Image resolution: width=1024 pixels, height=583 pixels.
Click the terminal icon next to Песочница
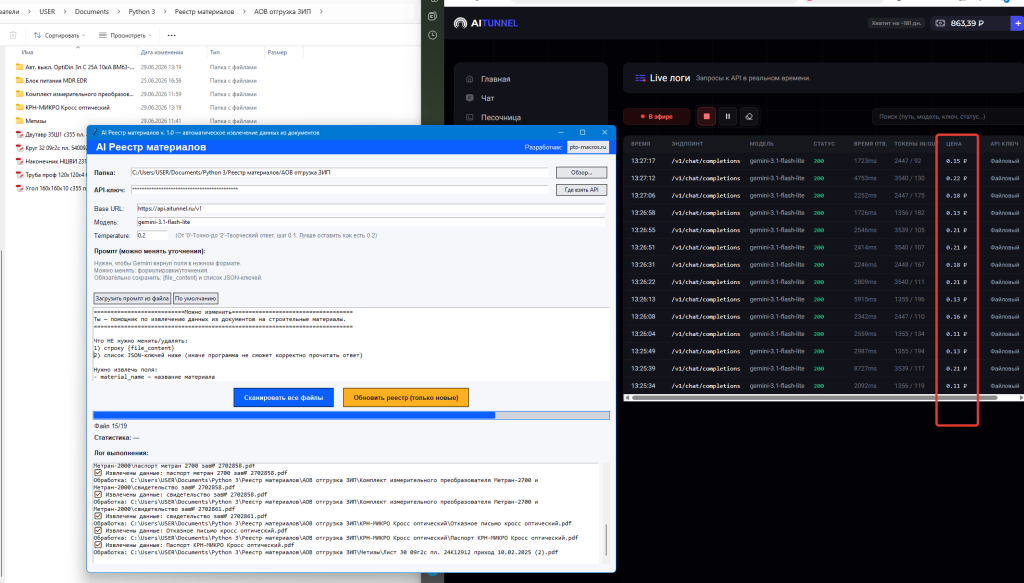(470, 118)
